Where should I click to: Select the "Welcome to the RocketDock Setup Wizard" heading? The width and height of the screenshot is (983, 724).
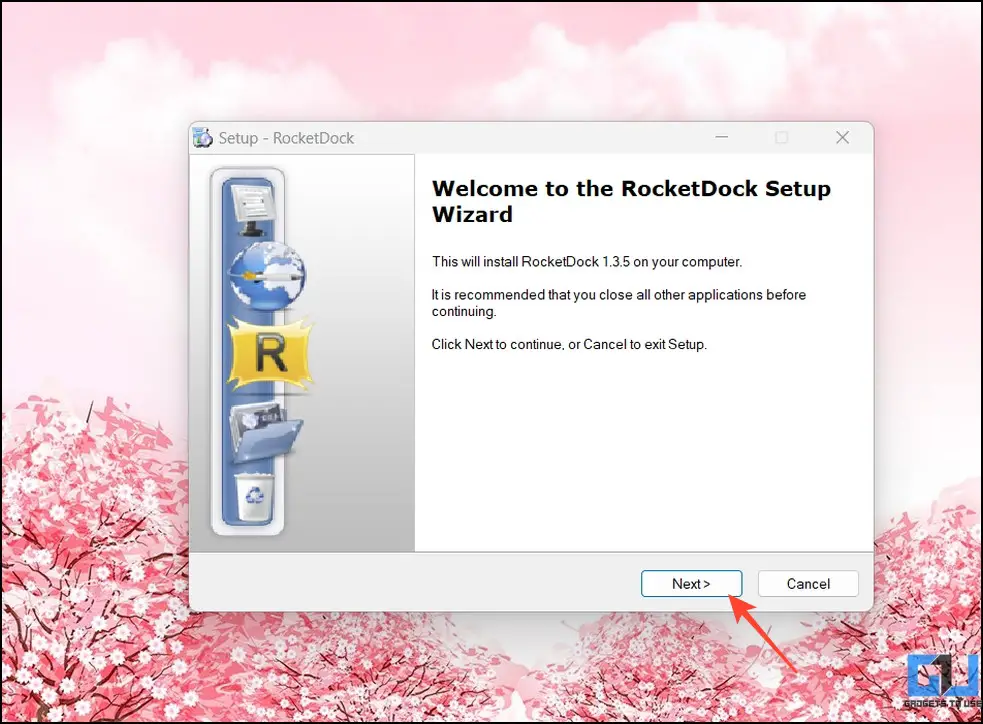[631, 201]
